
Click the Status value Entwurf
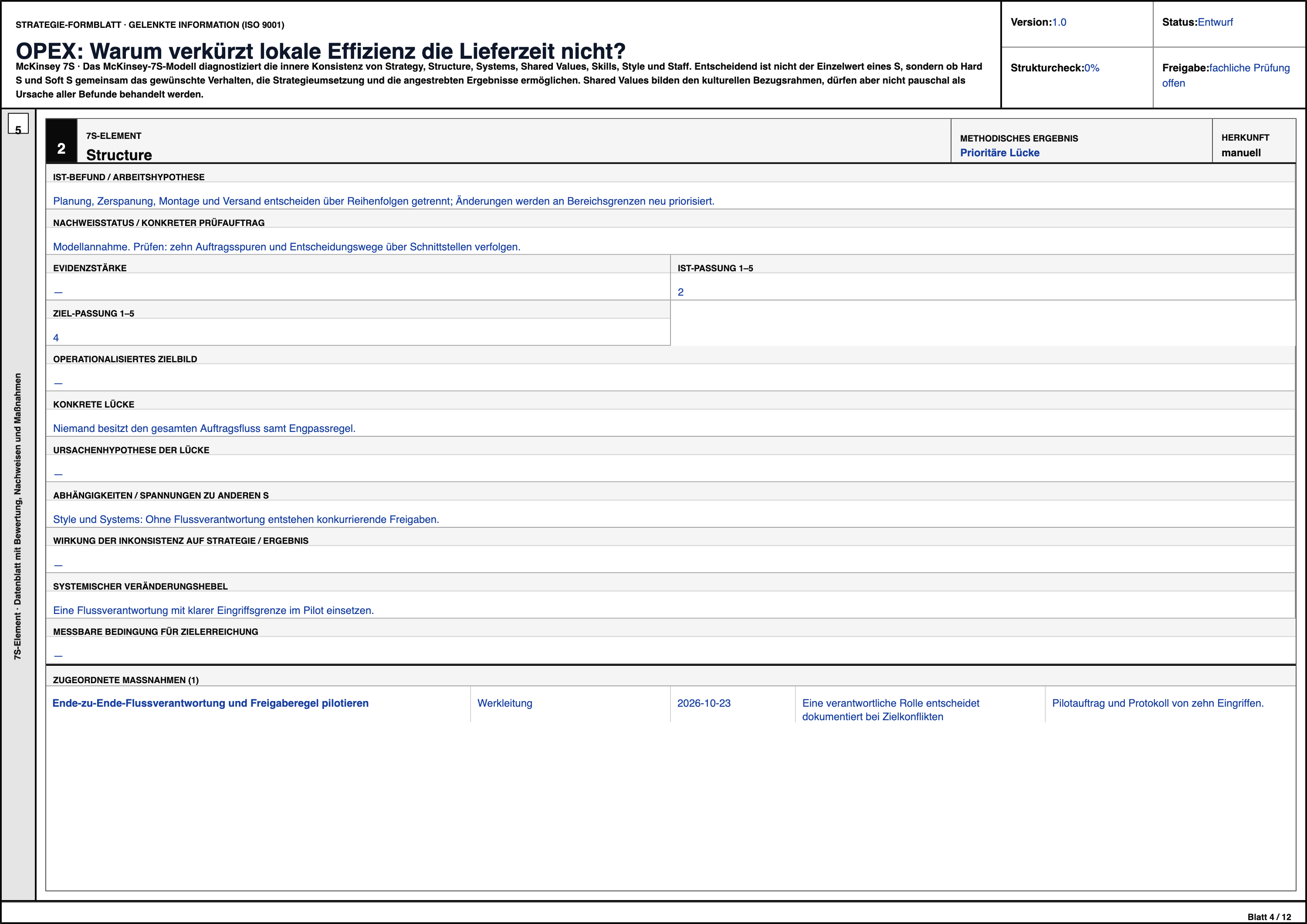point(1215,22)
